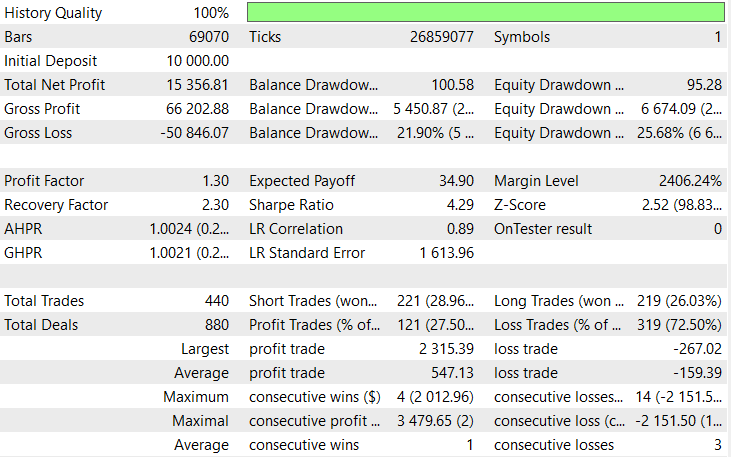731x457 pixels.
Task: Select Total Trades value 440
Action: pyautogui.click(x=217, y=301)
